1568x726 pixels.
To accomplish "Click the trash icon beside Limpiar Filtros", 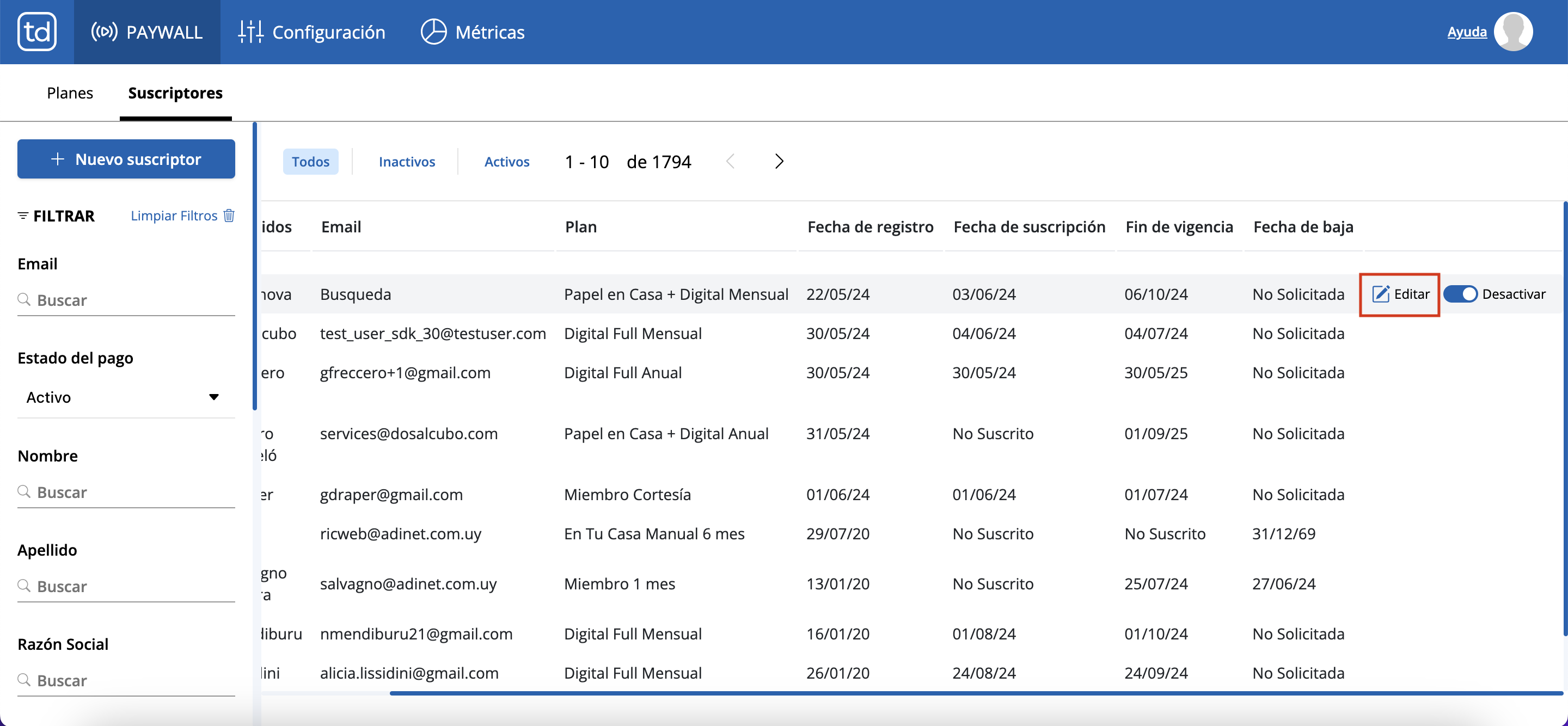I will click(x=229, y=216).
